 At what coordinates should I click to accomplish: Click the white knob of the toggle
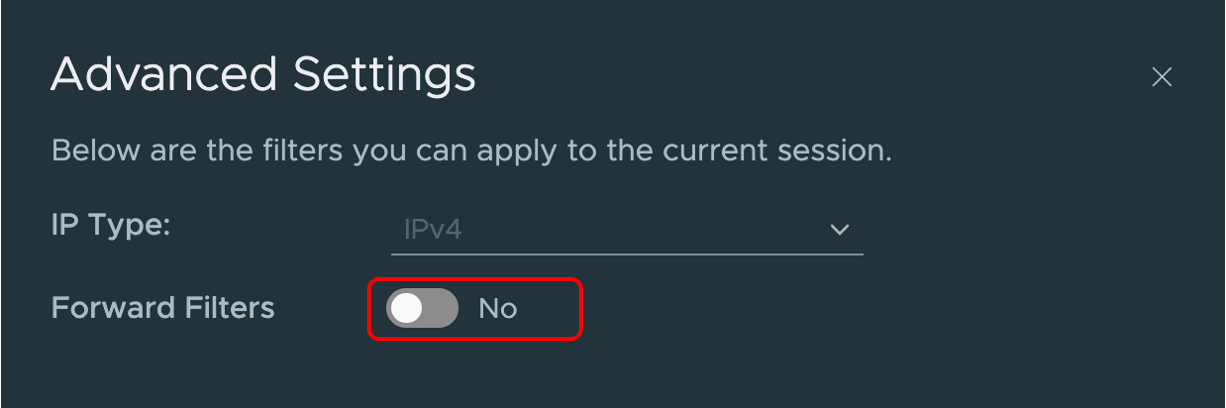406,309
